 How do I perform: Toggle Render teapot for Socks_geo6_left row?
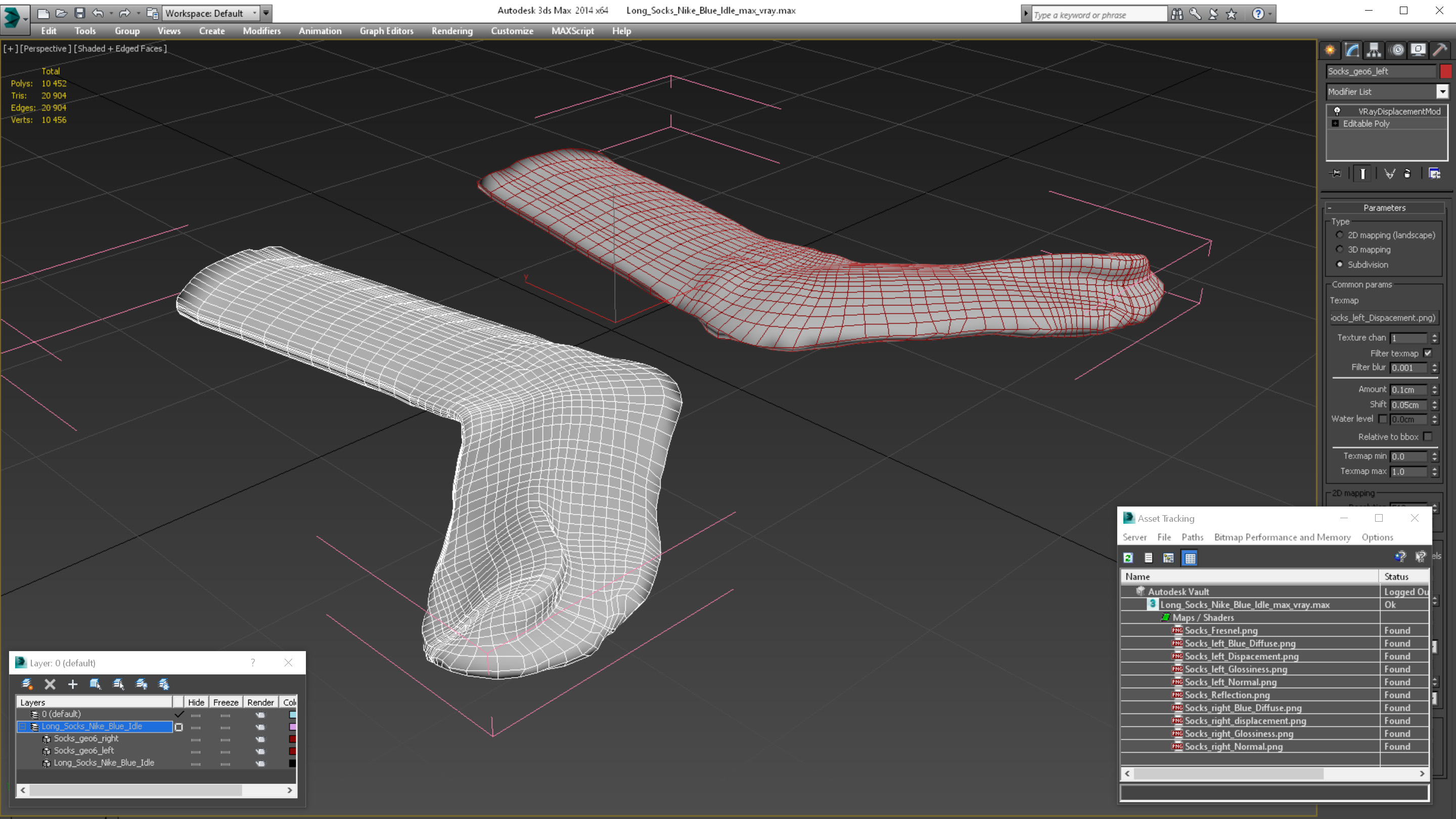point(260,751)
